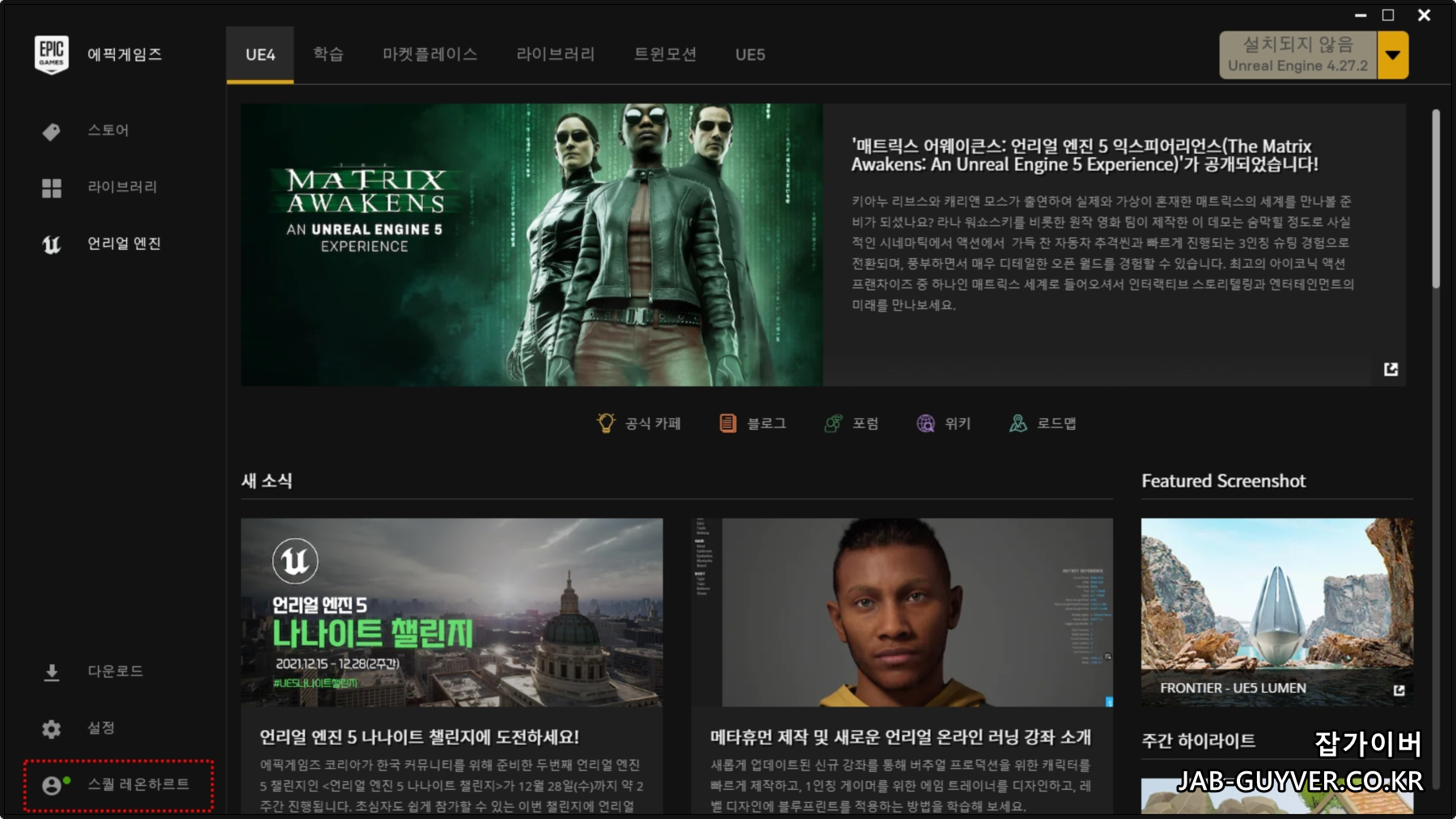Screen dimensions: 1456x819
Task: Click the user profile avatar icon
Action: [x=52, y=785]
